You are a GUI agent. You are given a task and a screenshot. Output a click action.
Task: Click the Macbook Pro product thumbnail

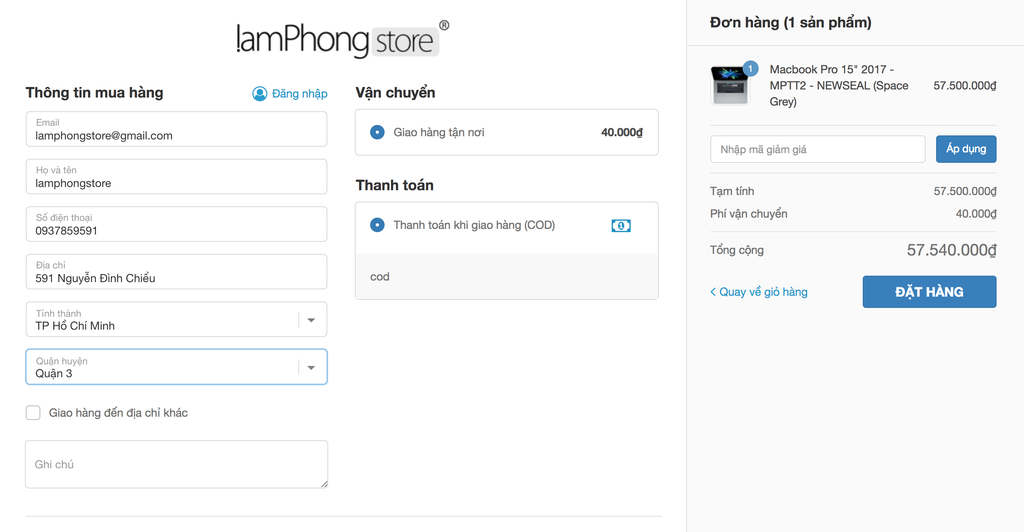click(728, 85)
